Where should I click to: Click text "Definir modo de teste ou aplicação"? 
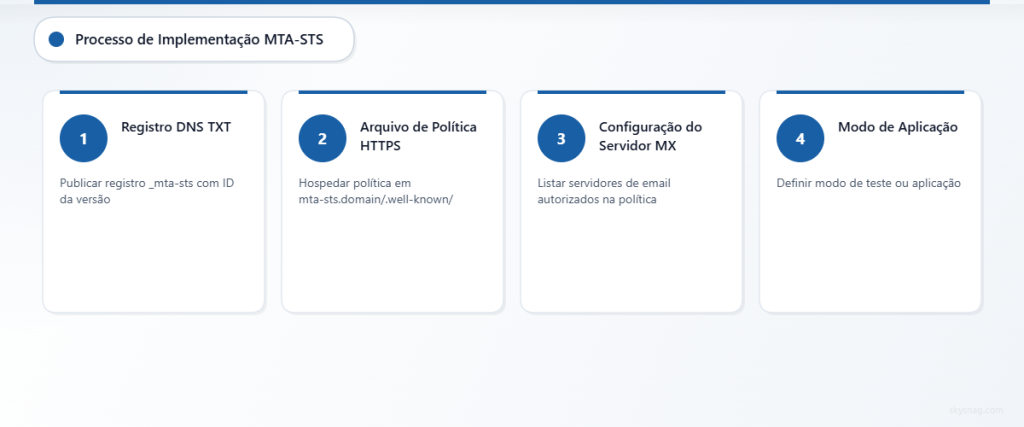(x=869, y=183)
